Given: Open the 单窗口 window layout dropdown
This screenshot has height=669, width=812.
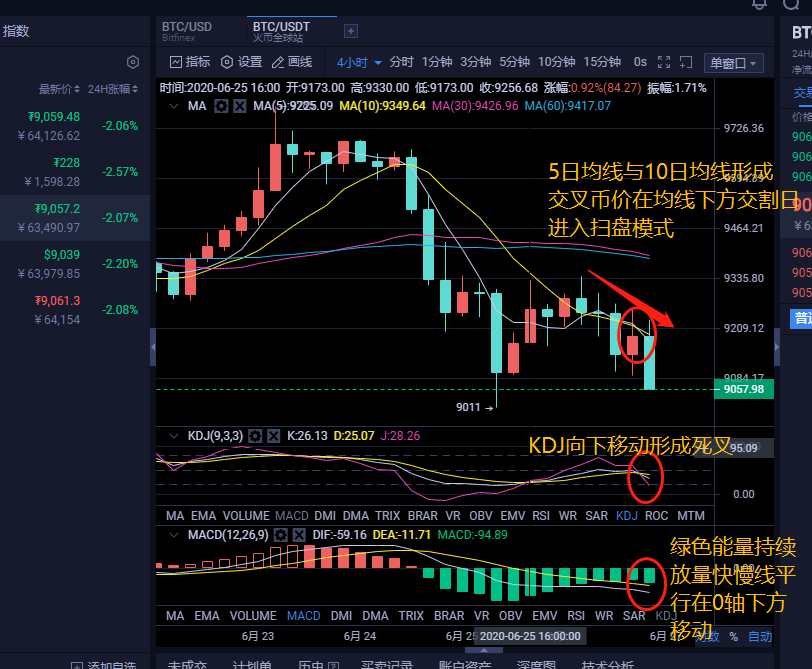Looking at the screenshot, I should click(734, 63).
